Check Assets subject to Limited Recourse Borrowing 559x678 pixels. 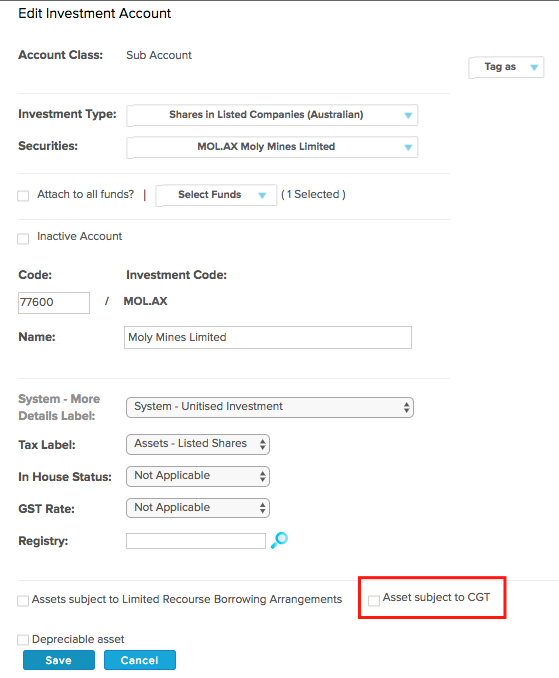23,601
